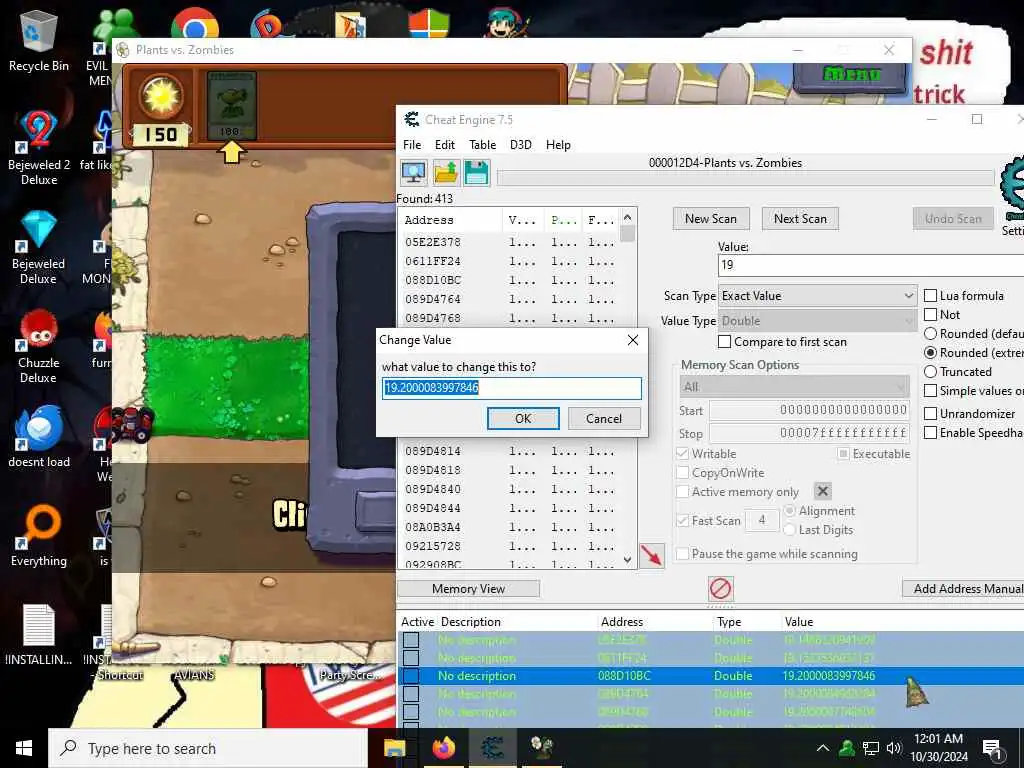Open the D3D menu

[x=520, y=144]
